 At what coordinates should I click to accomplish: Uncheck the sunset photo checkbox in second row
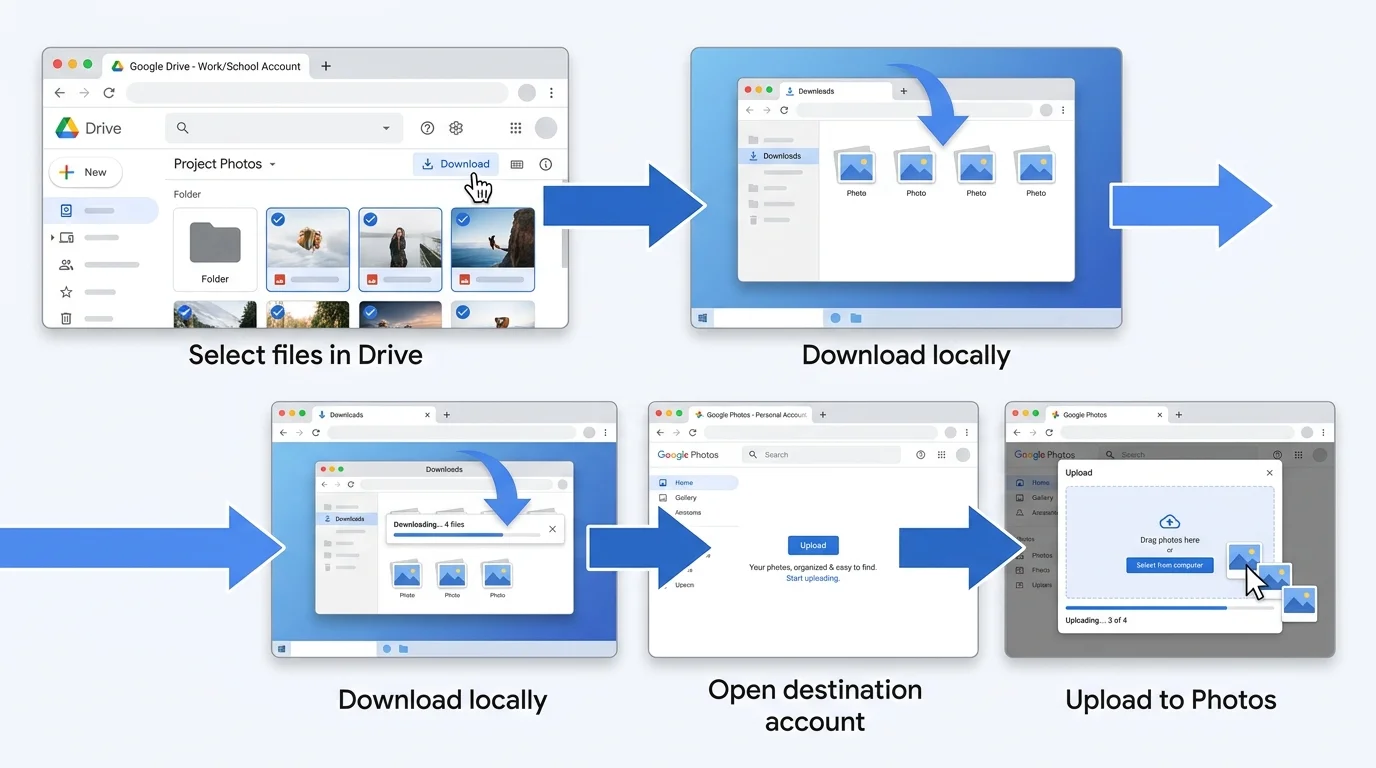(370, 312)
